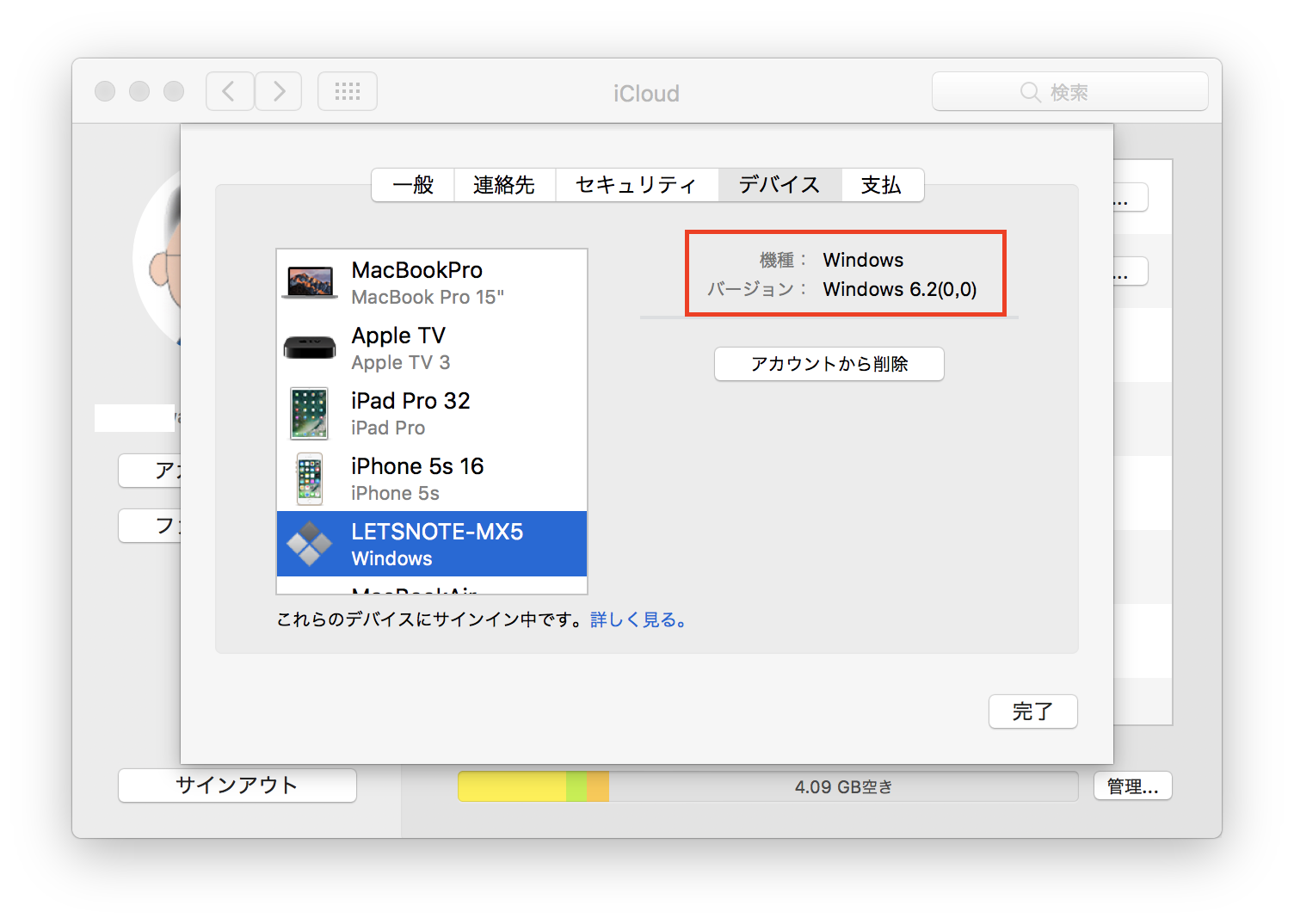Image resolution: width=1294 pixels, height=924 pixels.
Task: Click the iPhone 5s 16 device icon
Action: coord(310,478)
